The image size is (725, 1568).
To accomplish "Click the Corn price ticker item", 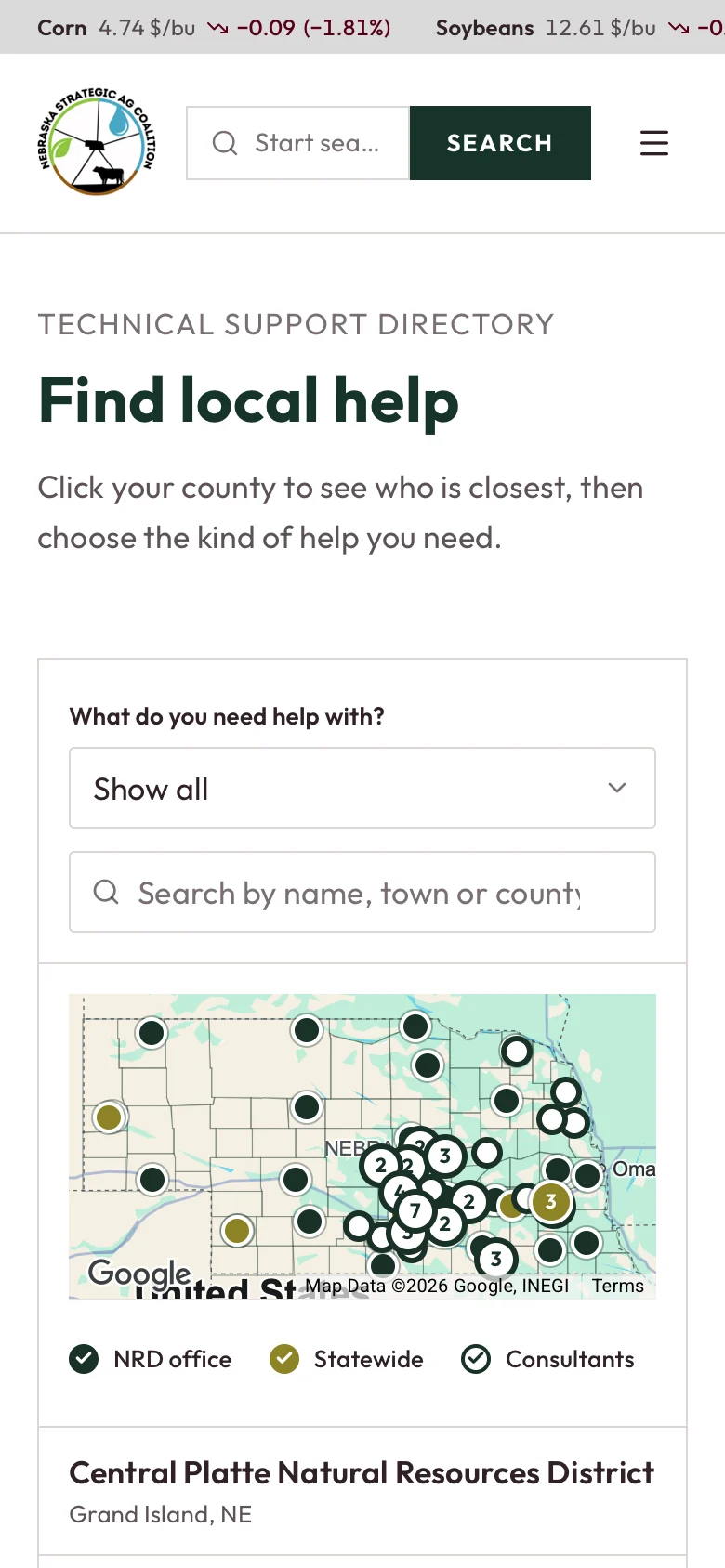I will tap(214, 28).
